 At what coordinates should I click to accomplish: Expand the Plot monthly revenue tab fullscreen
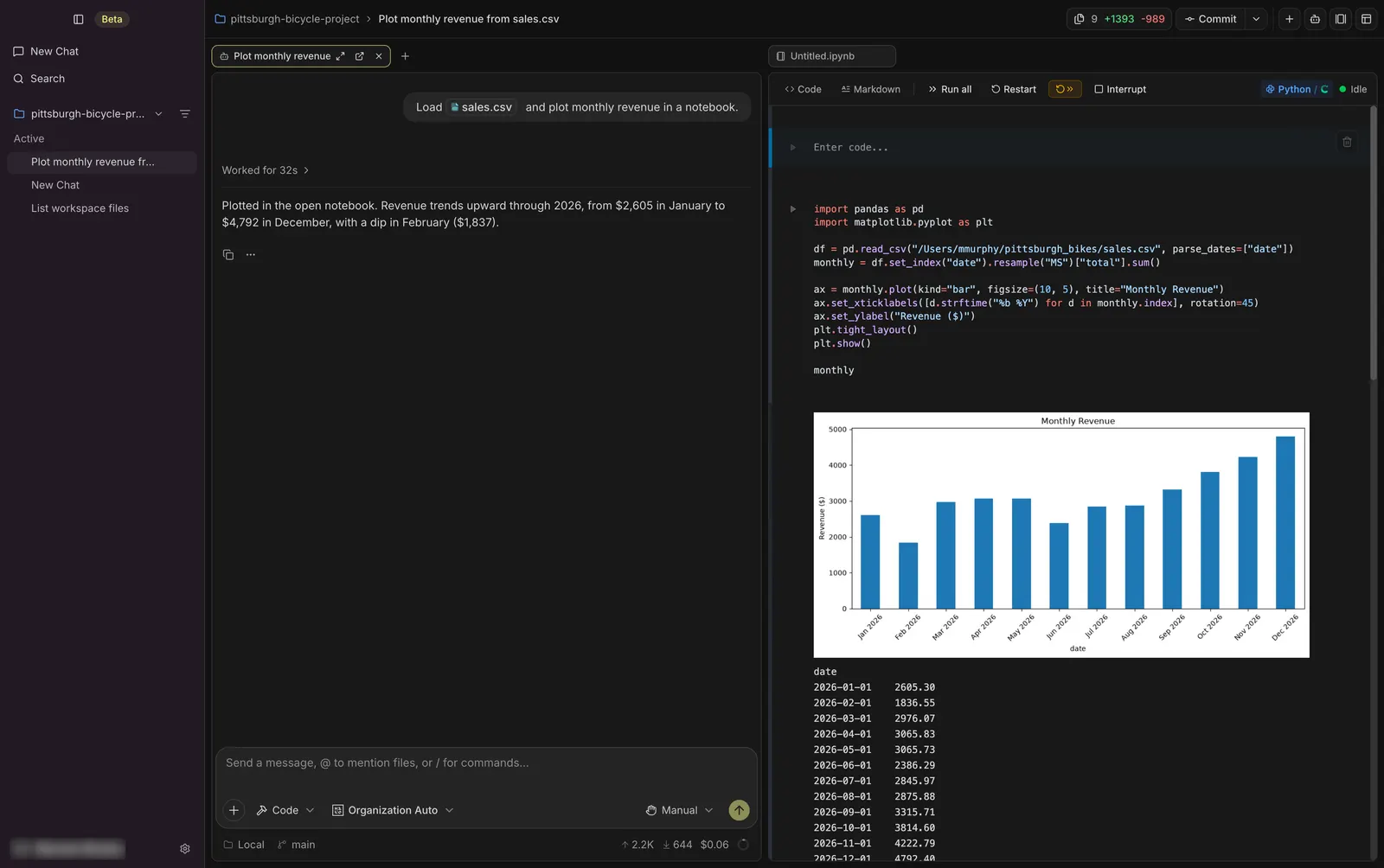(x=340, y=56)
